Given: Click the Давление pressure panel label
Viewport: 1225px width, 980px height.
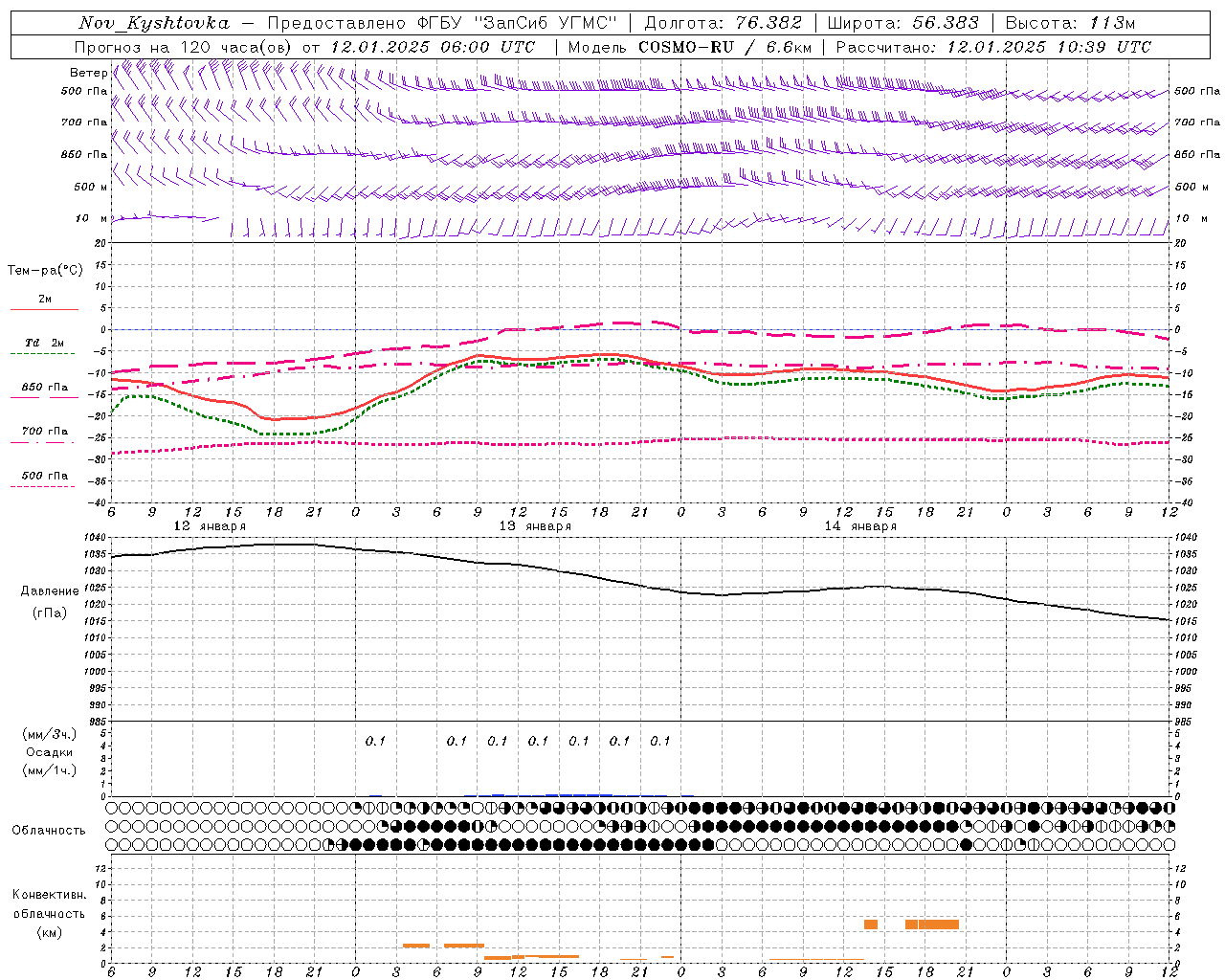Looking at the screenshot, I should tap(50, 591).
